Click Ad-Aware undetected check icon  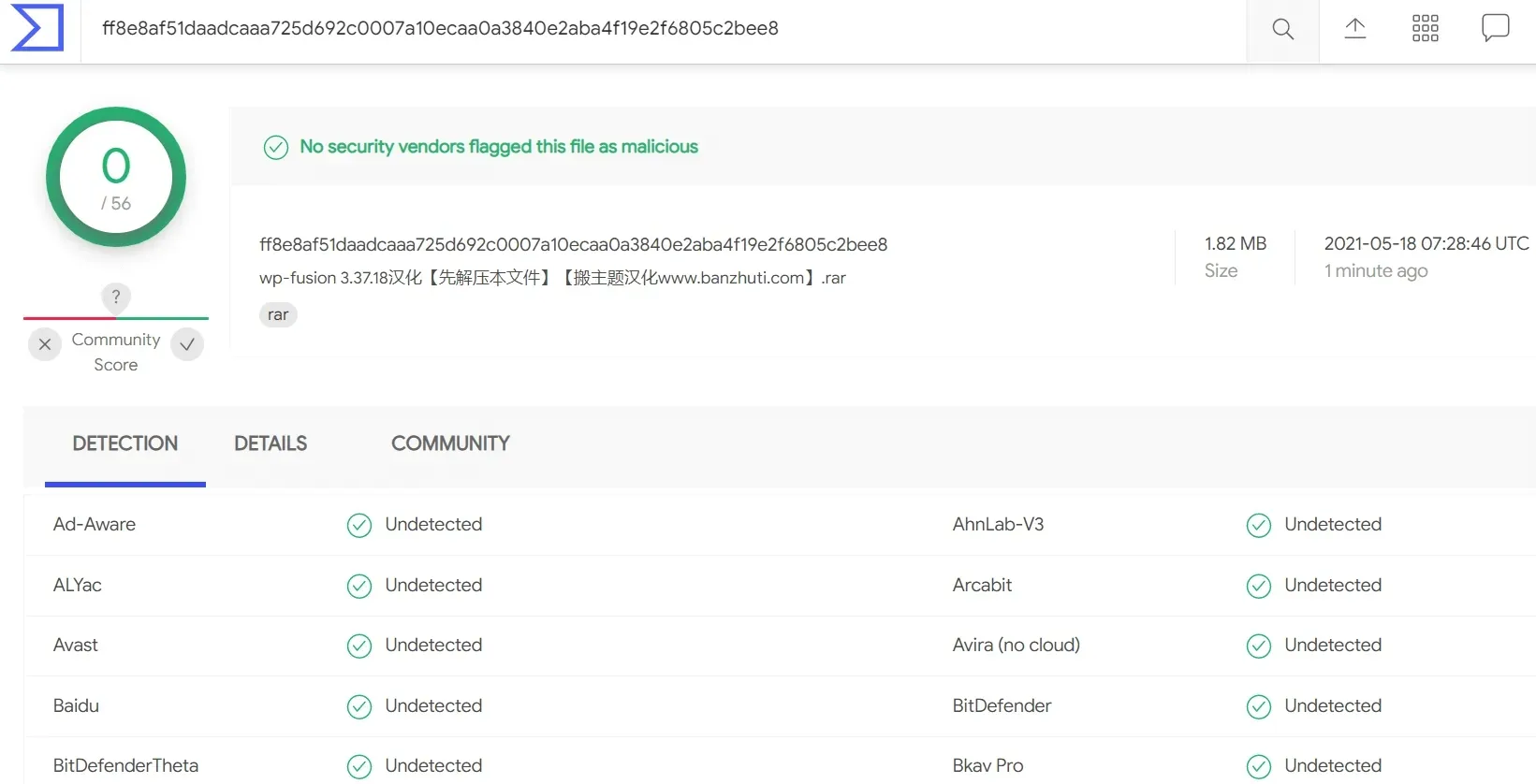359,525
